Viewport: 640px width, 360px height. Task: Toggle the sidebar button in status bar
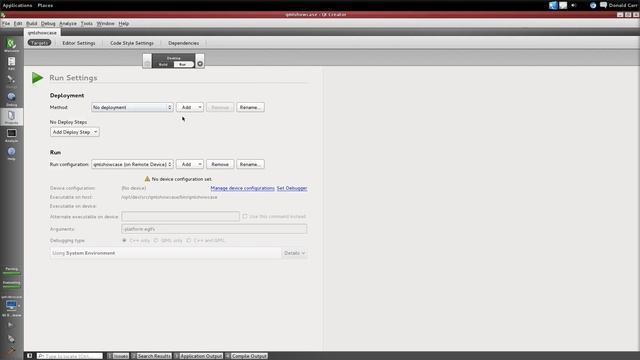[x=29, y=356]
